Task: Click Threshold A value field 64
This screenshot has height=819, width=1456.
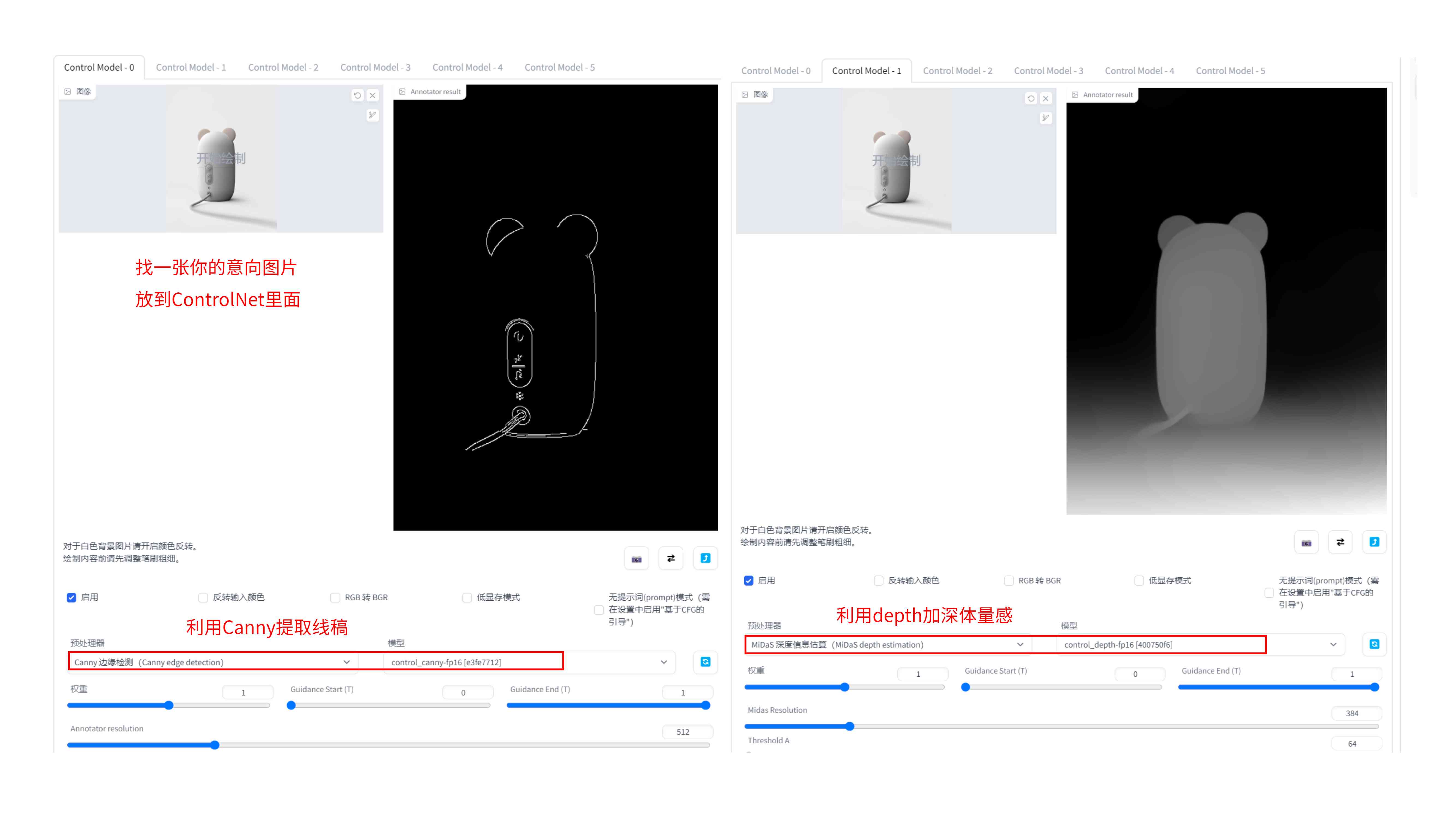Action: click(x=1357, y=744)
